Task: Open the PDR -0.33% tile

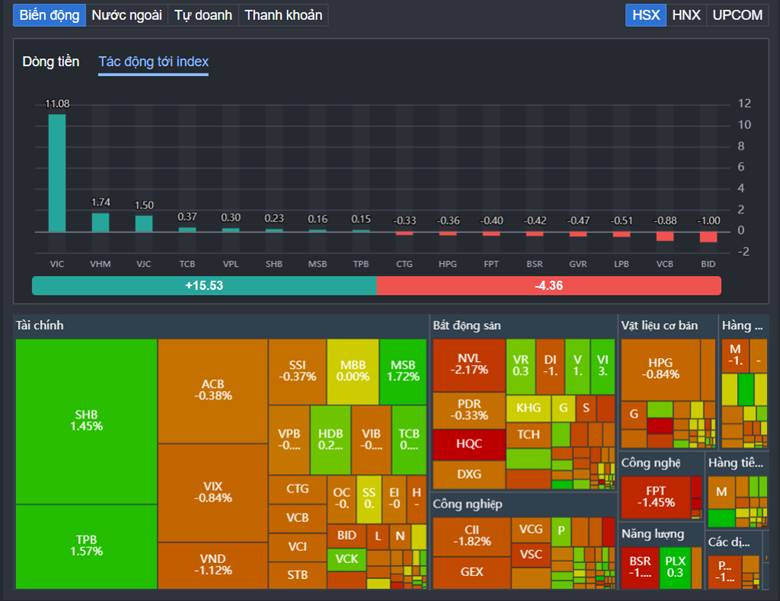Action: 469,410
